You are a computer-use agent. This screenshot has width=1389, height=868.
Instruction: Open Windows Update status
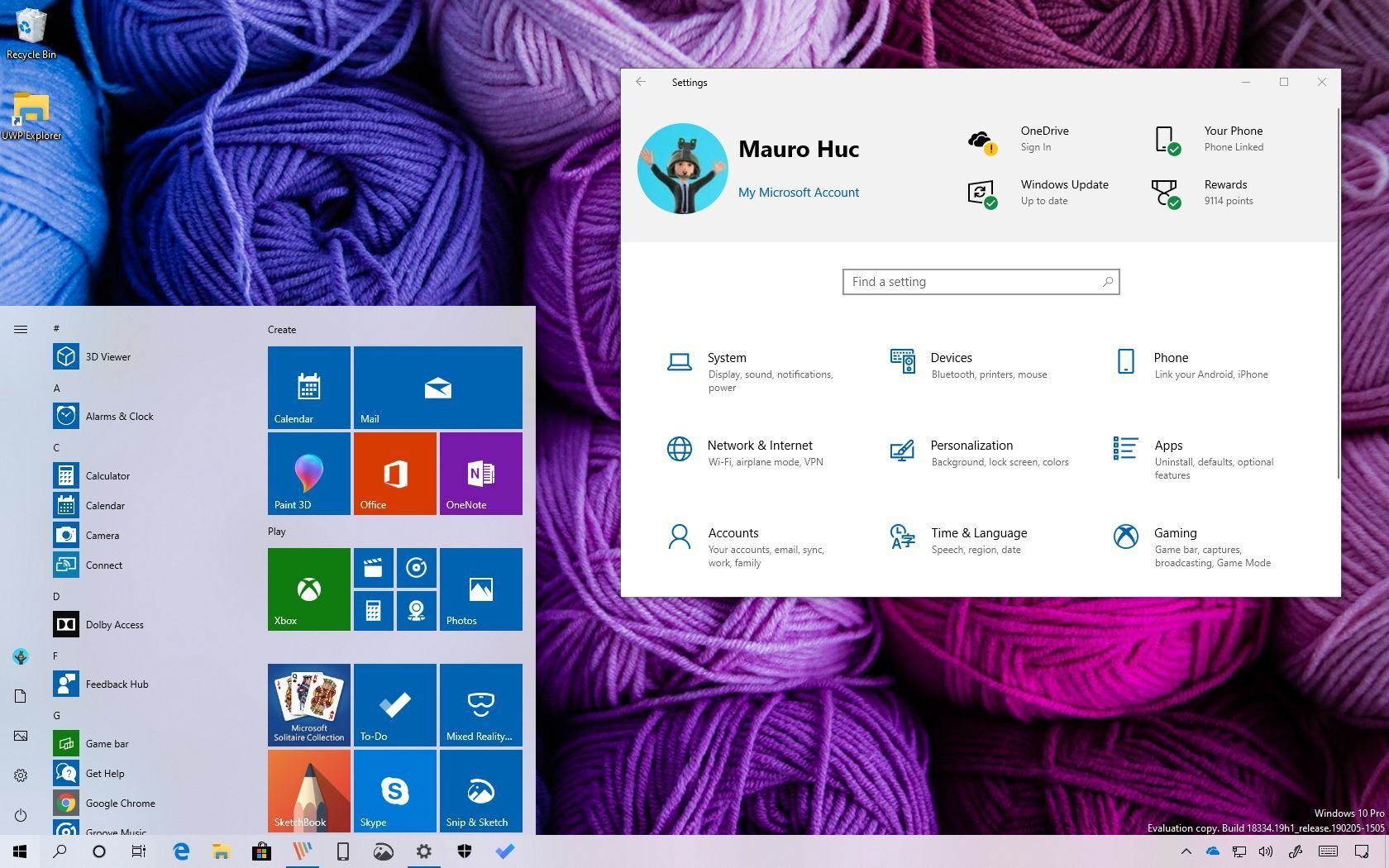coord(1038,193)
